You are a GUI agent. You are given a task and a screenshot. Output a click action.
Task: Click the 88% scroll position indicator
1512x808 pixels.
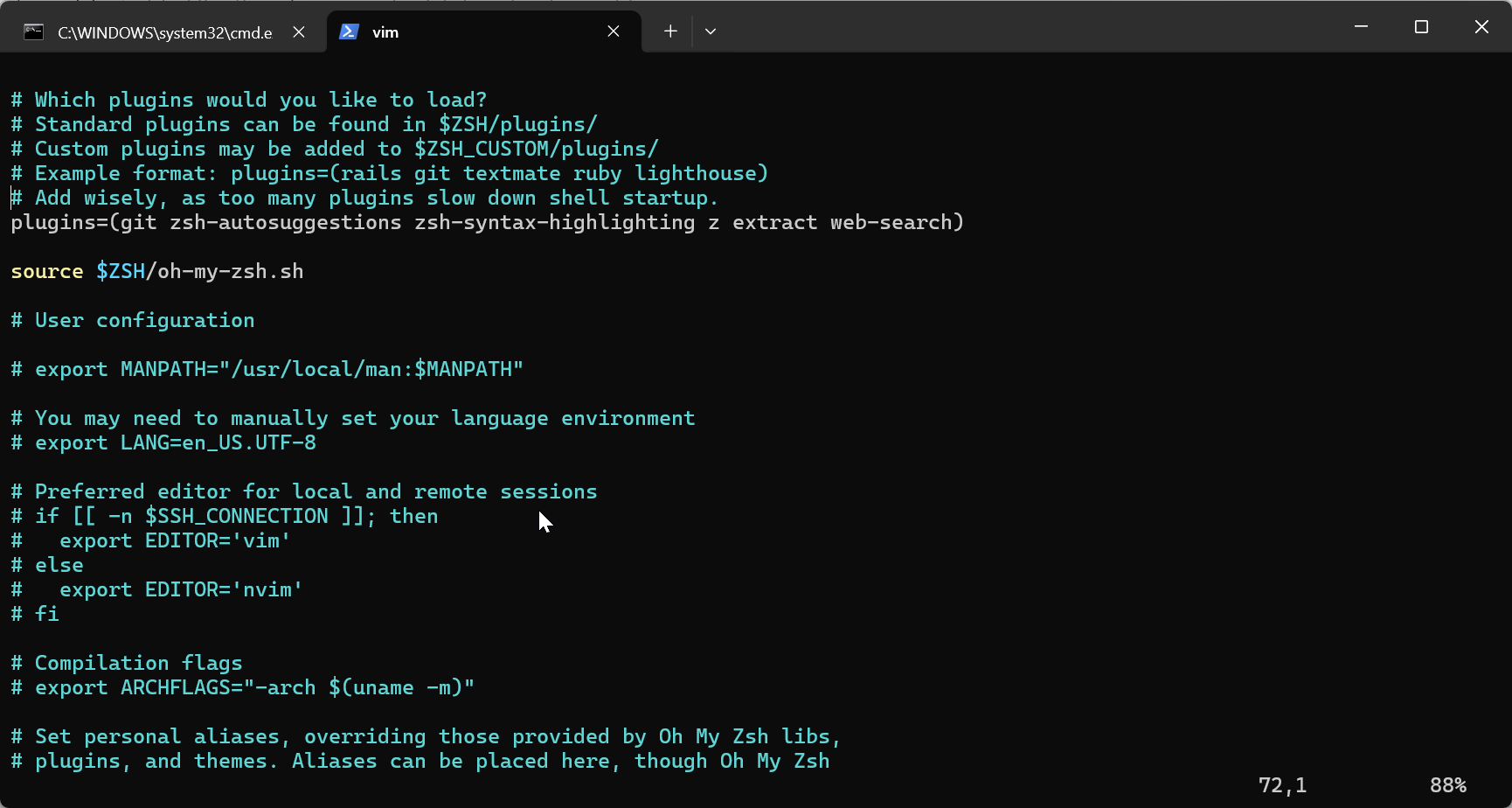point(1447,785)
